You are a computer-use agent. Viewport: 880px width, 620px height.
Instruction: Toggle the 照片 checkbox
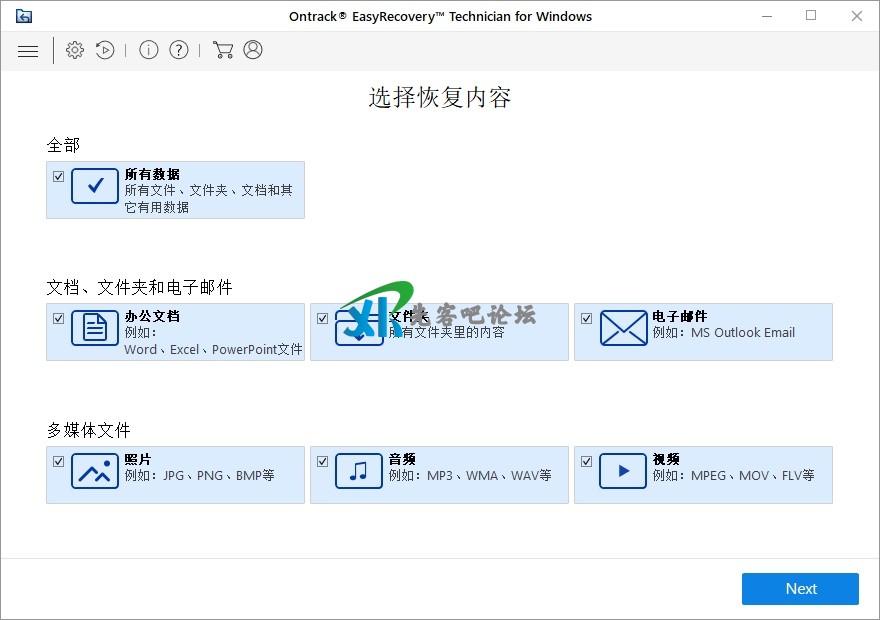pos(59,461)
